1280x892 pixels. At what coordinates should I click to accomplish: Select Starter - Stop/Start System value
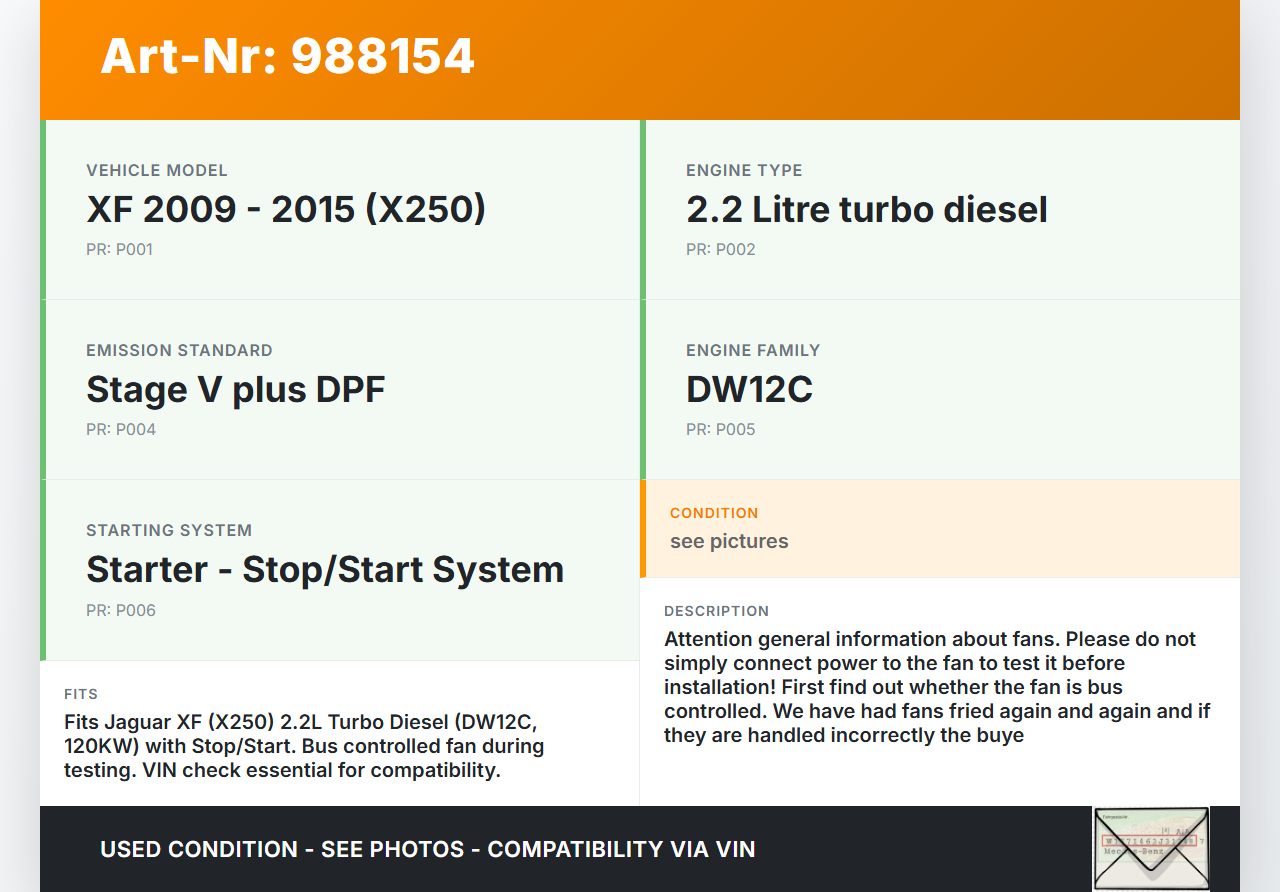point(325,569)
